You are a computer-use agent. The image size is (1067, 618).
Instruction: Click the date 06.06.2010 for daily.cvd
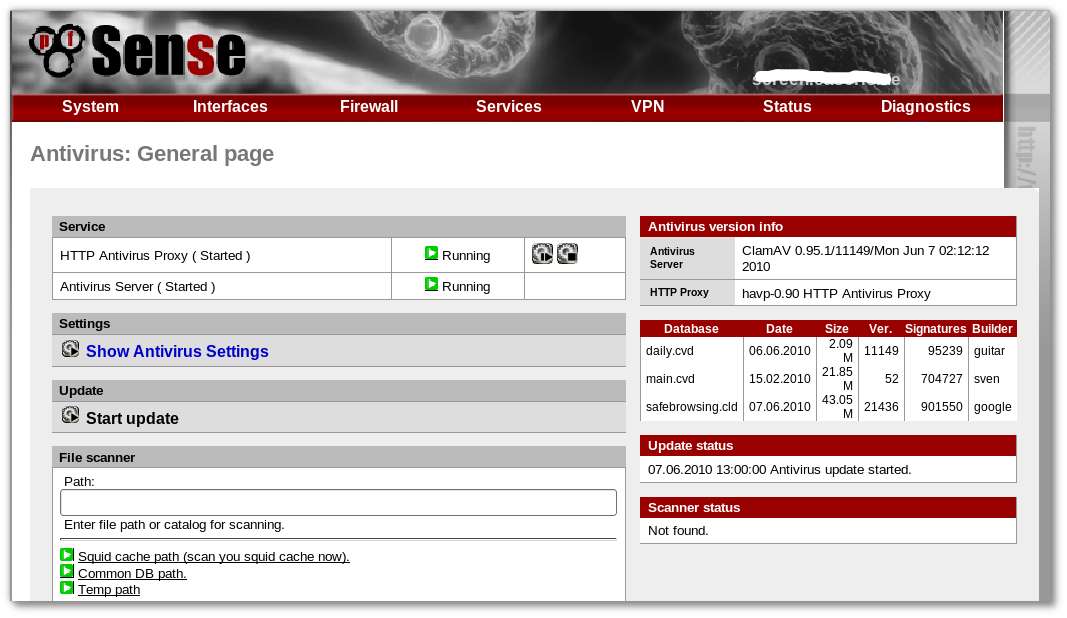pyautogui.click(x=780, y=351)
